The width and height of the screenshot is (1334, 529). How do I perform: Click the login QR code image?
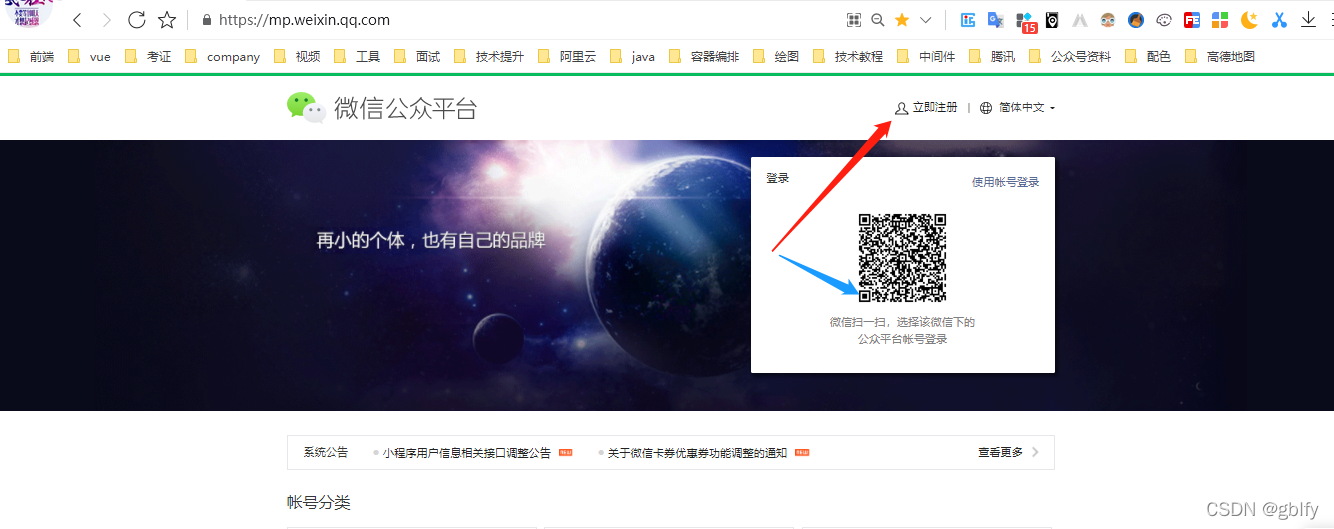pos(902,257)
